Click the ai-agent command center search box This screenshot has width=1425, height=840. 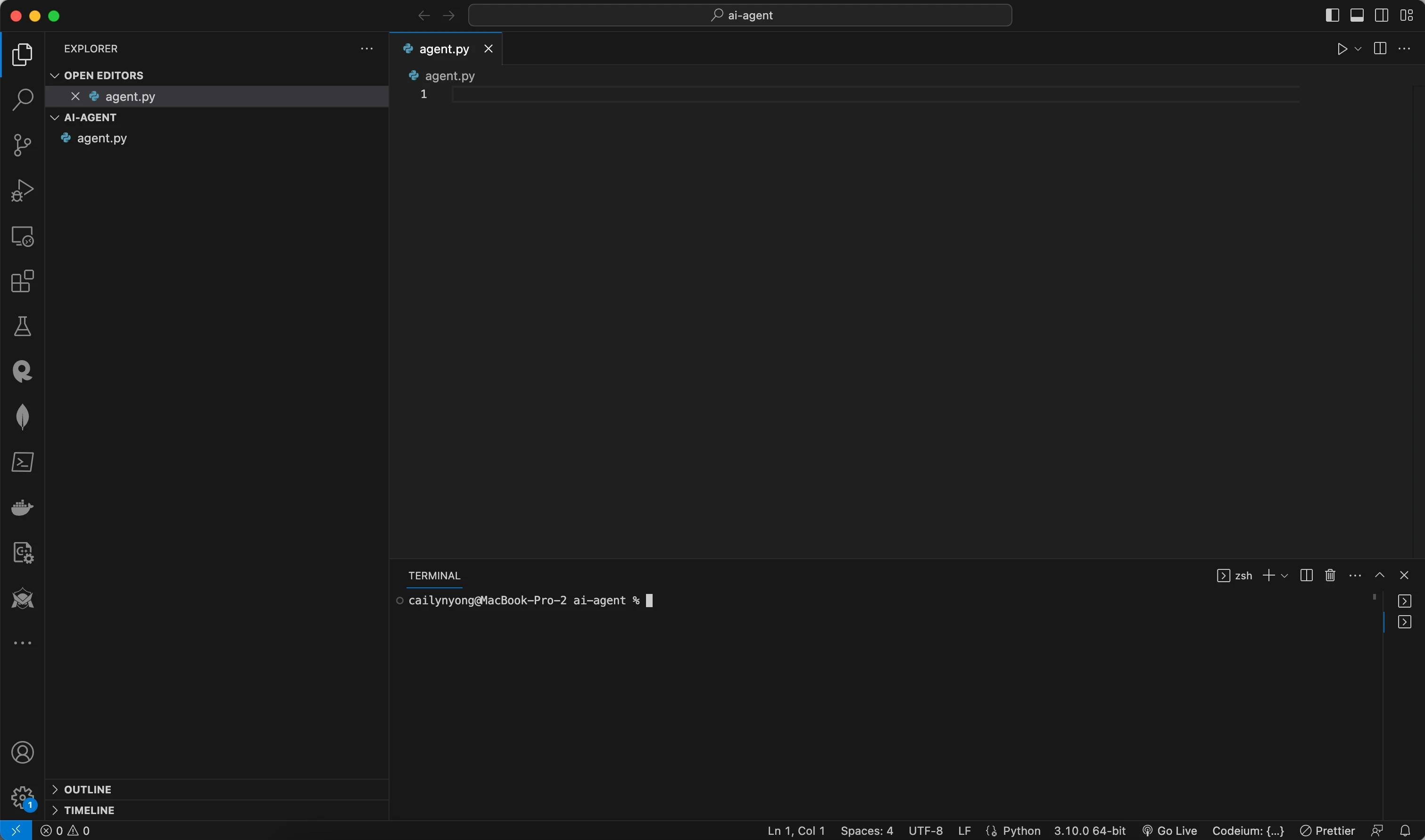(740, 15)
